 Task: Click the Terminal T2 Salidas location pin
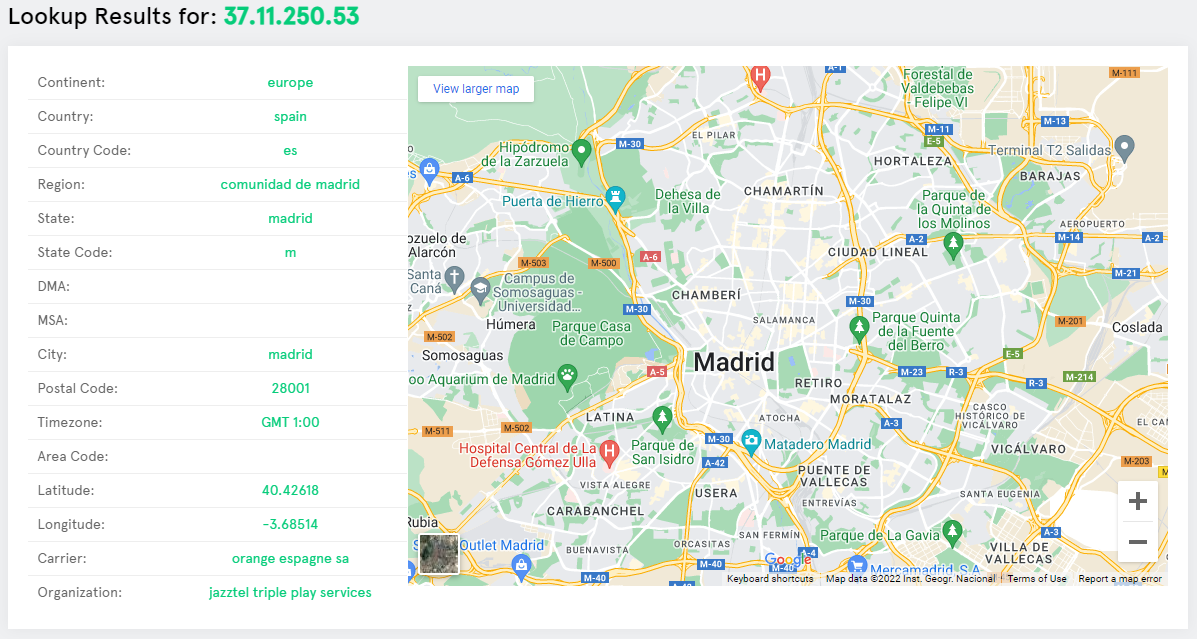tap(1124, 148)
